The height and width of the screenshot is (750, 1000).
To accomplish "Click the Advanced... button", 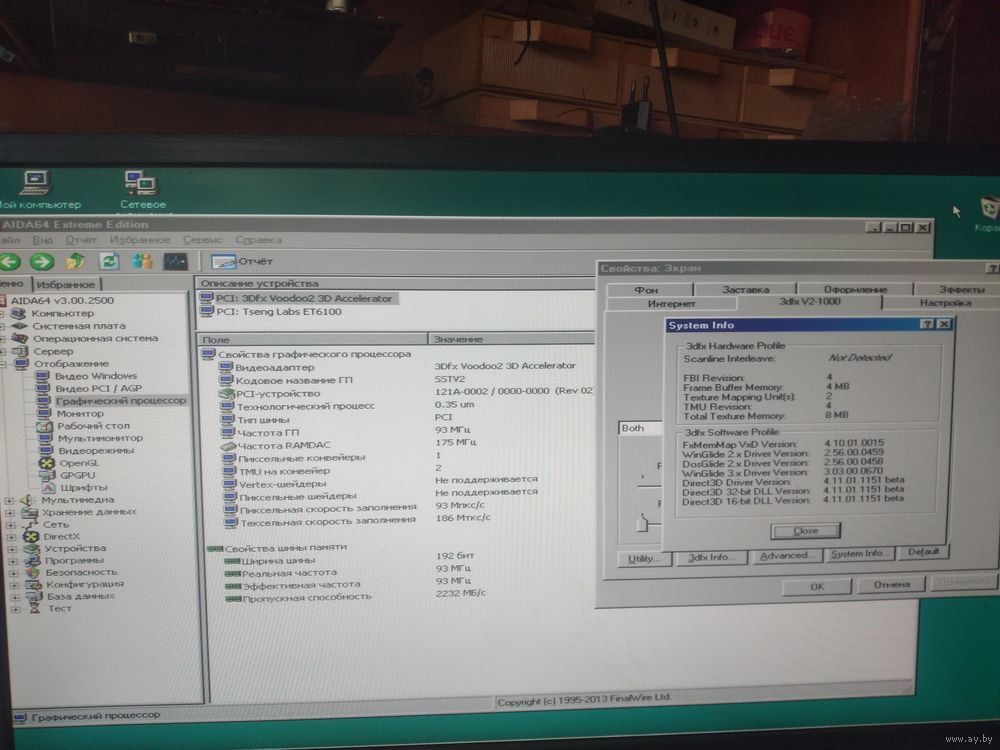I will [x=785, y=556].
